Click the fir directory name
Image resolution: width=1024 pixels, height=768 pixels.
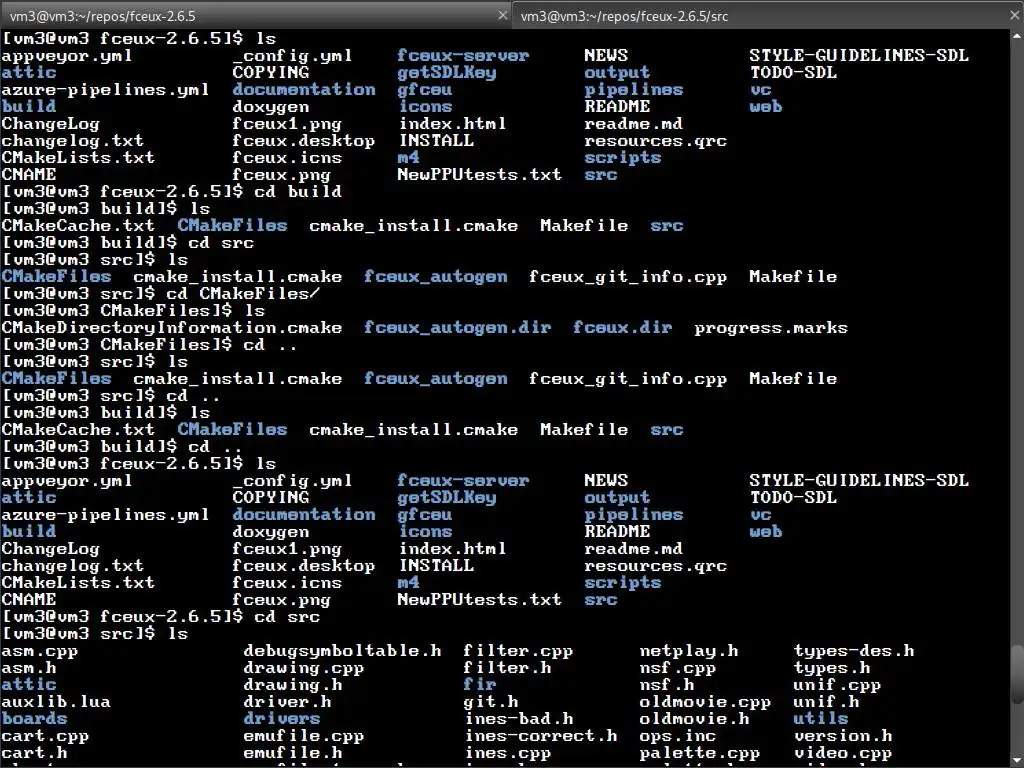click(x=479, y=685)
